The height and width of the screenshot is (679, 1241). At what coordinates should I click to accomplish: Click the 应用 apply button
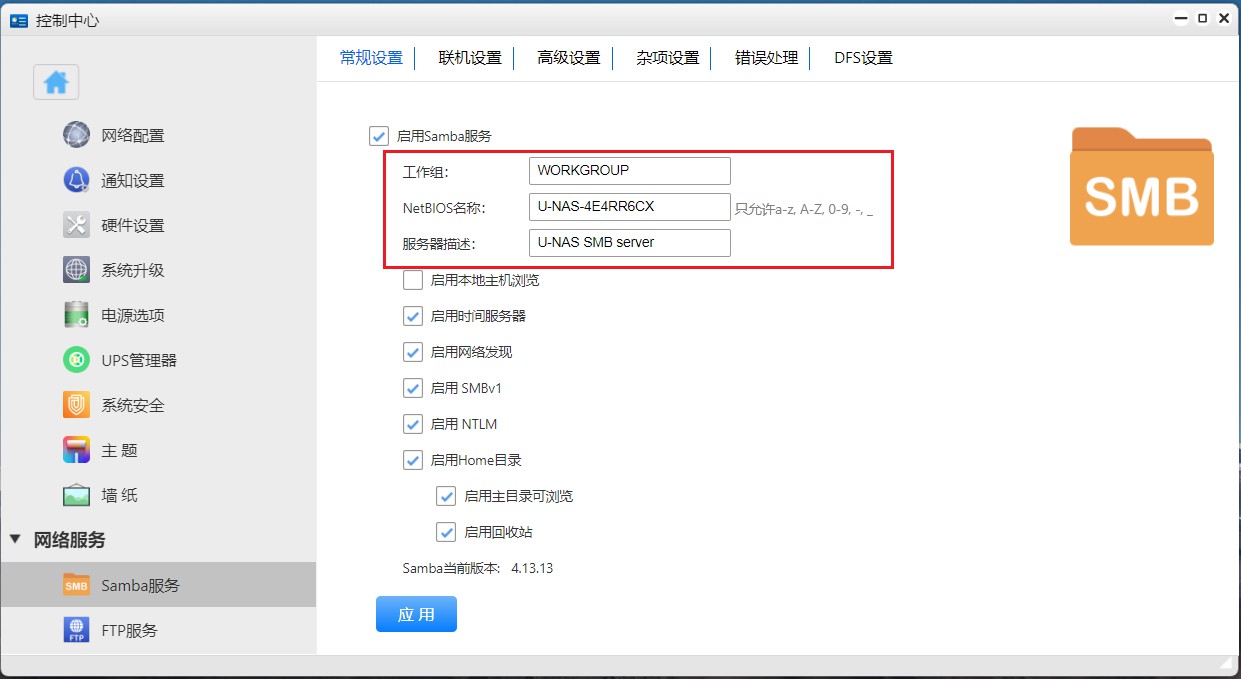[x=416, y=614]
